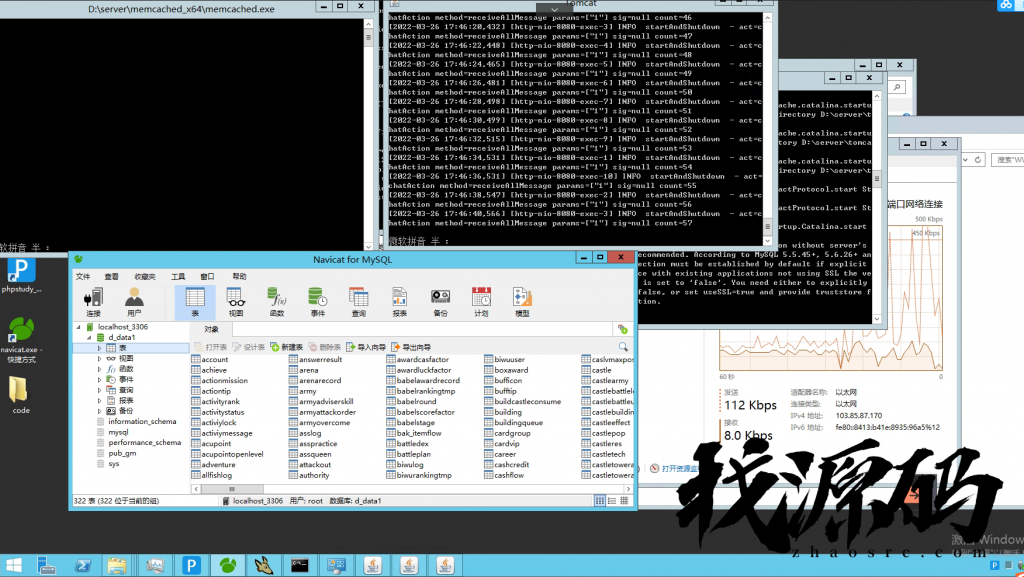Click the Windows Start button on the taskbar
Viewport: 1024px width, 577px height.
coord(13,565)
